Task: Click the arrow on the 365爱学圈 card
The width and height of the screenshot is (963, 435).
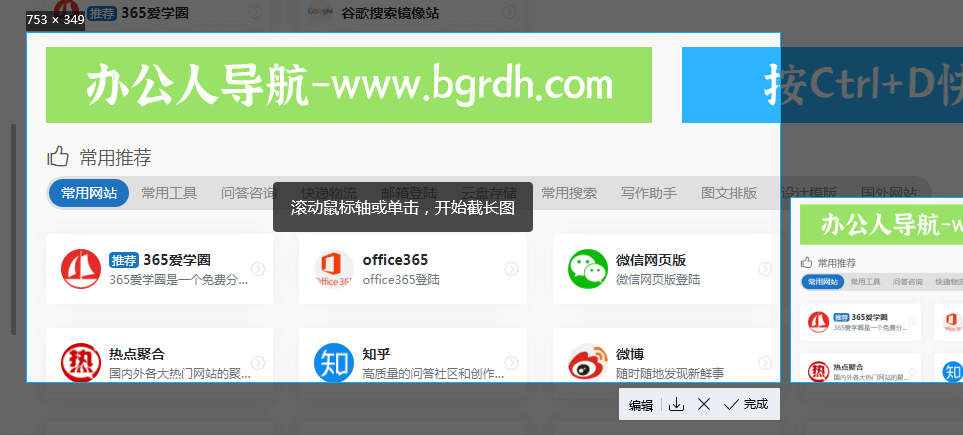Action: point(258,269)
